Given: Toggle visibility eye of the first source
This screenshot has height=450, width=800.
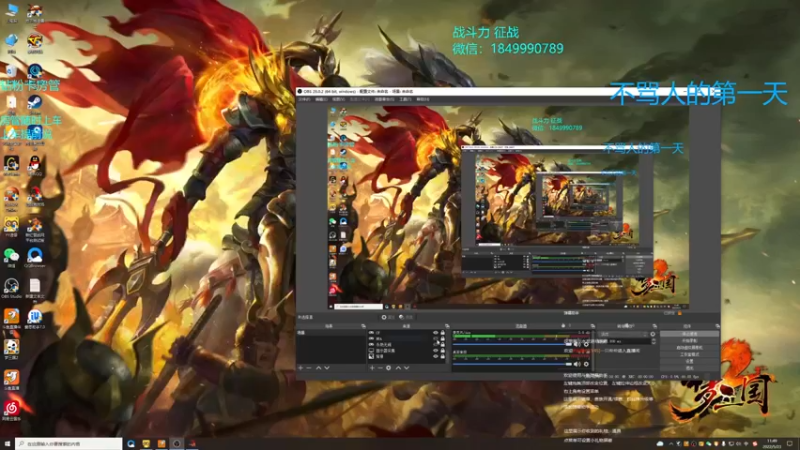Looking at the screenshot, I should pos(435,333).
